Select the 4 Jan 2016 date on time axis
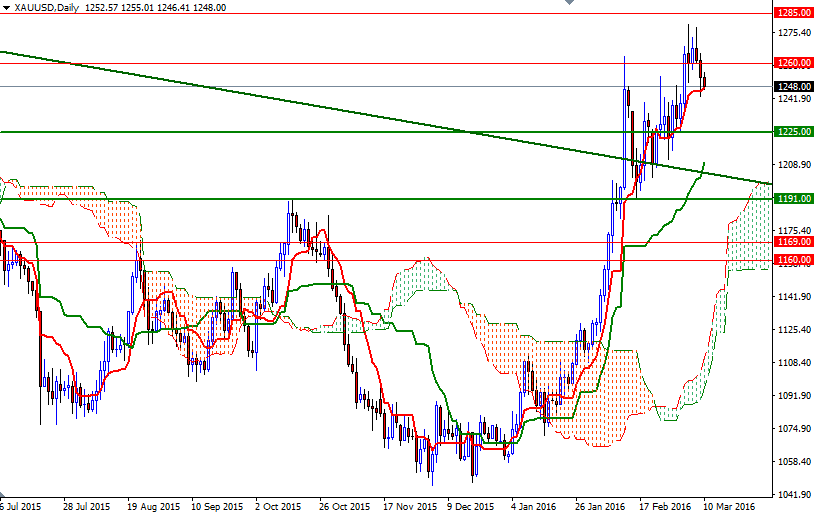This screenshot has height=514, width=814. pyautogui.click(x=534, y=507)
